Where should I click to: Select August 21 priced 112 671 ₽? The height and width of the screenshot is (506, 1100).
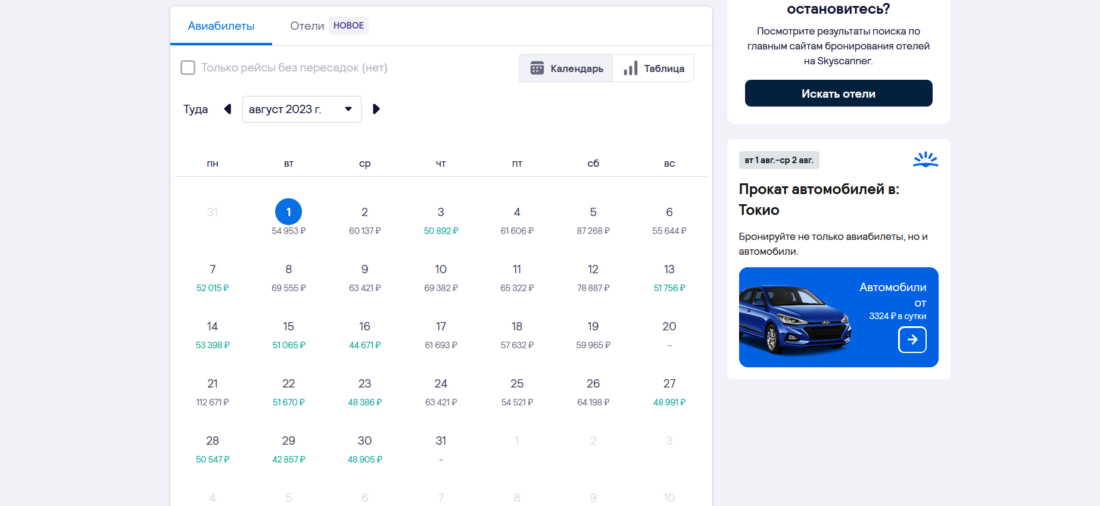tap(213, 392)
